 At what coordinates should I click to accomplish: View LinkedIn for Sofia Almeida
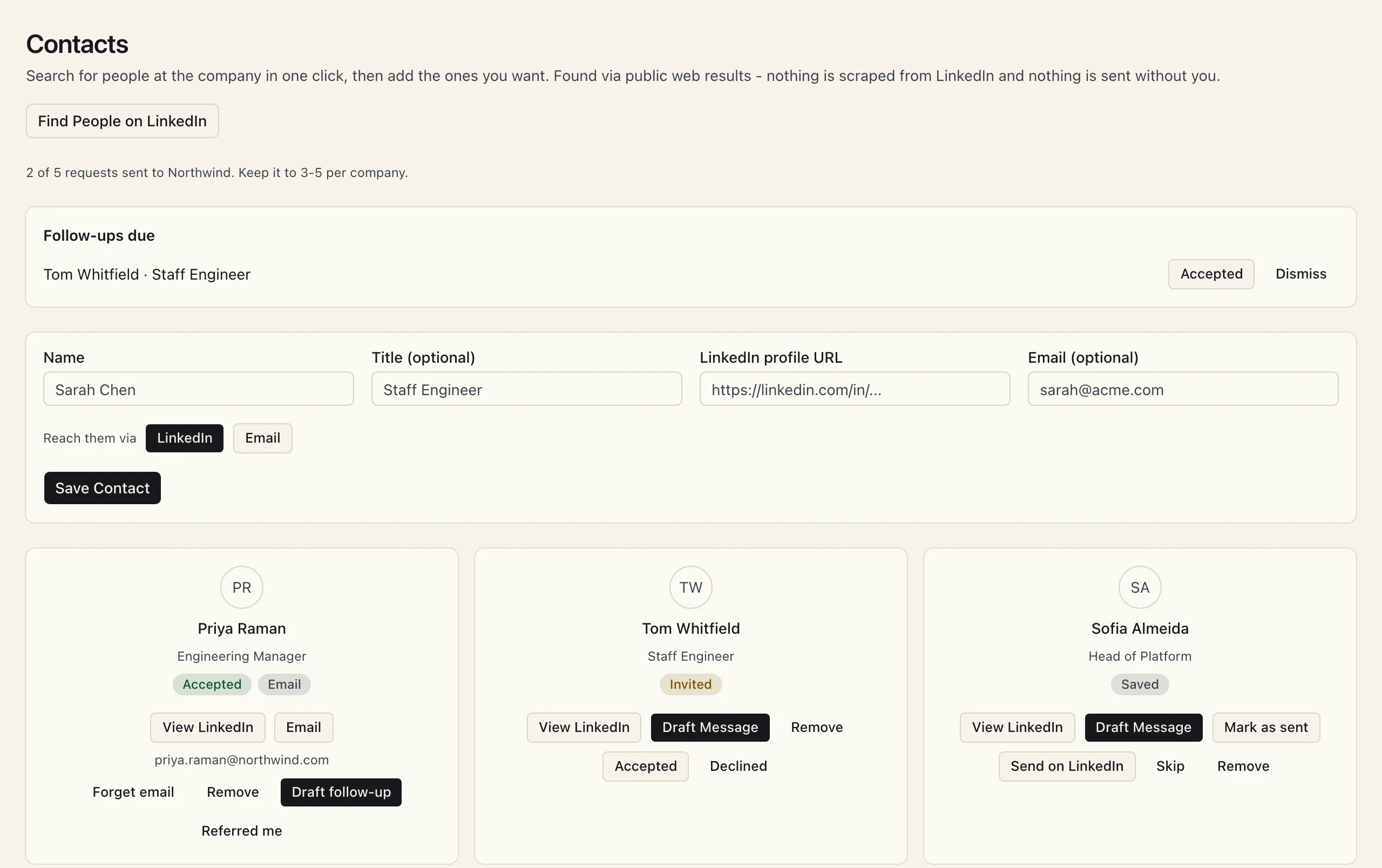[x=1017, y=728]
